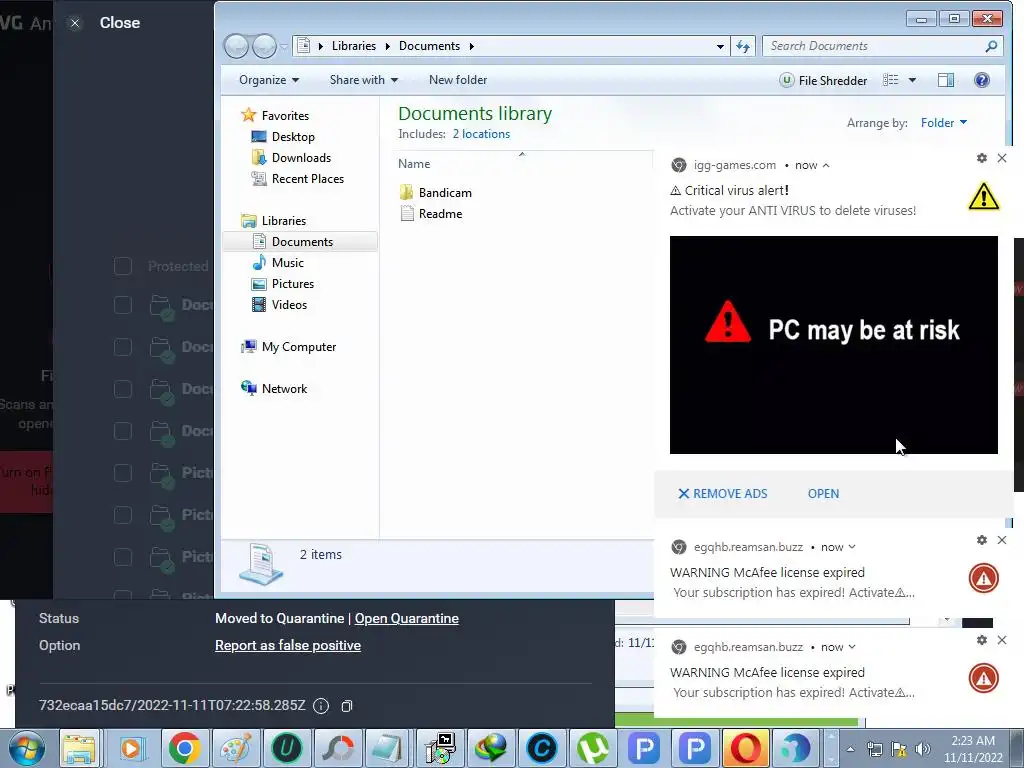Dismiss the igg-games.com notification
The image size is (1024, 768).
tap(1002, 158)
